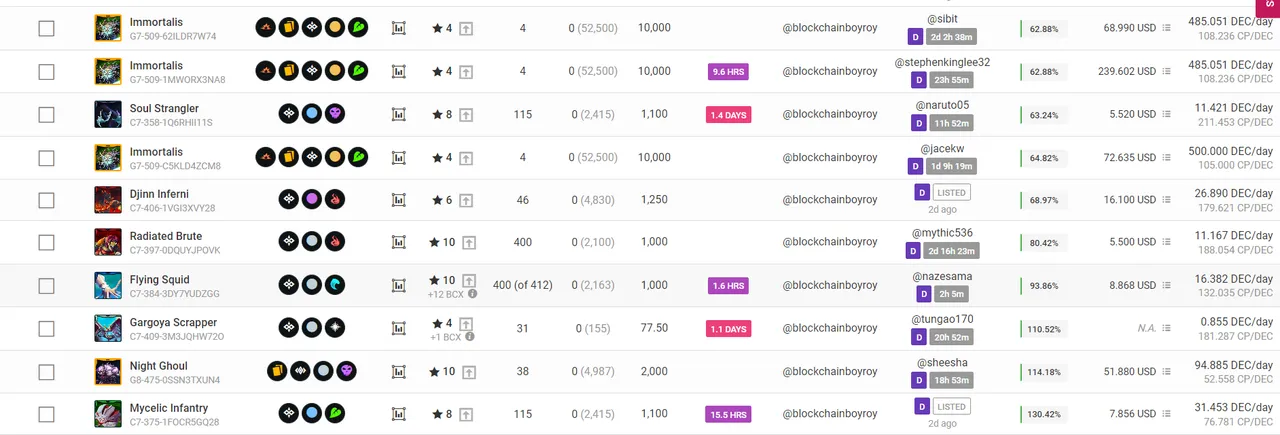1280x435 pixels.
Task: Open @stephenkinglee32 renter profile link
Action: coord(942,62)
